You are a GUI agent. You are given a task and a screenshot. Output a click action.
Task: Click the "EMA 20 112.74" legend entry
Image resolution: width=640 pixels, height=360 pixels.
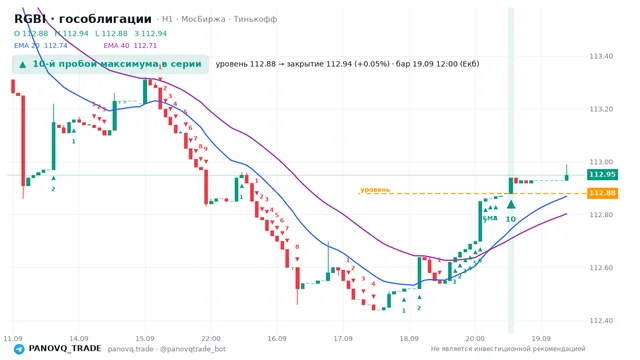point(41,46)
